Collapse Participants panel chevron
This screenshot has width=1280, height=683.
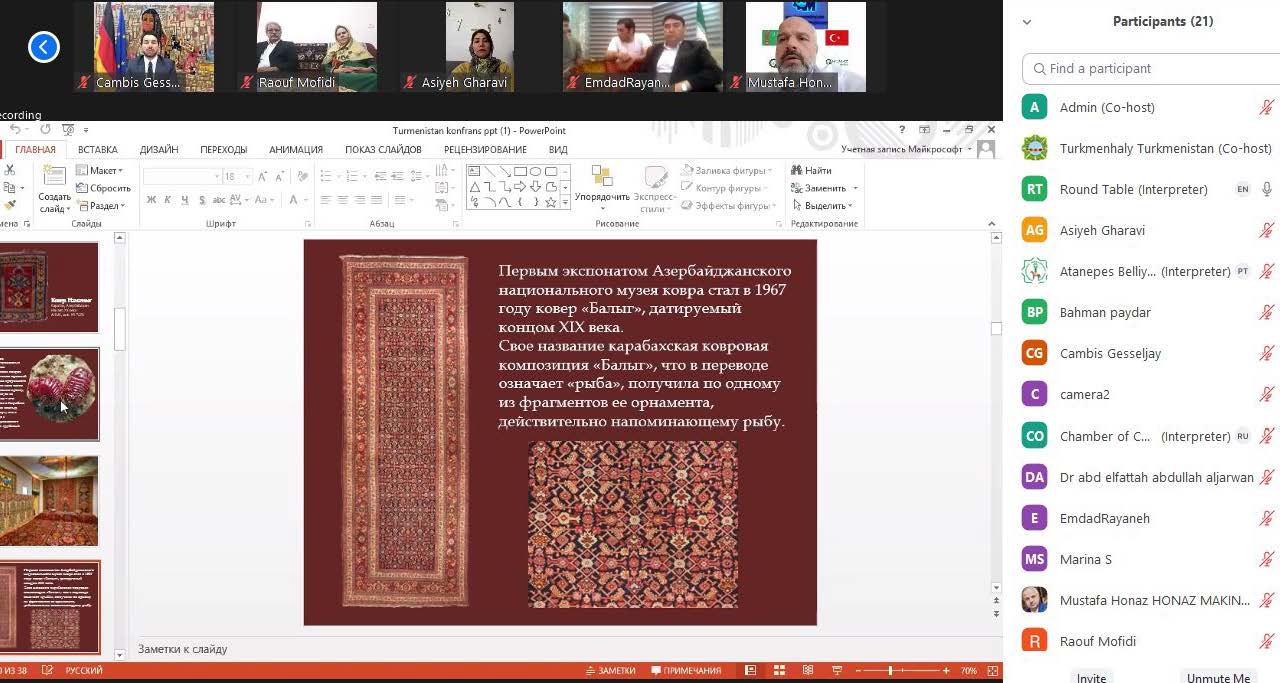(x=1027, y=21)
